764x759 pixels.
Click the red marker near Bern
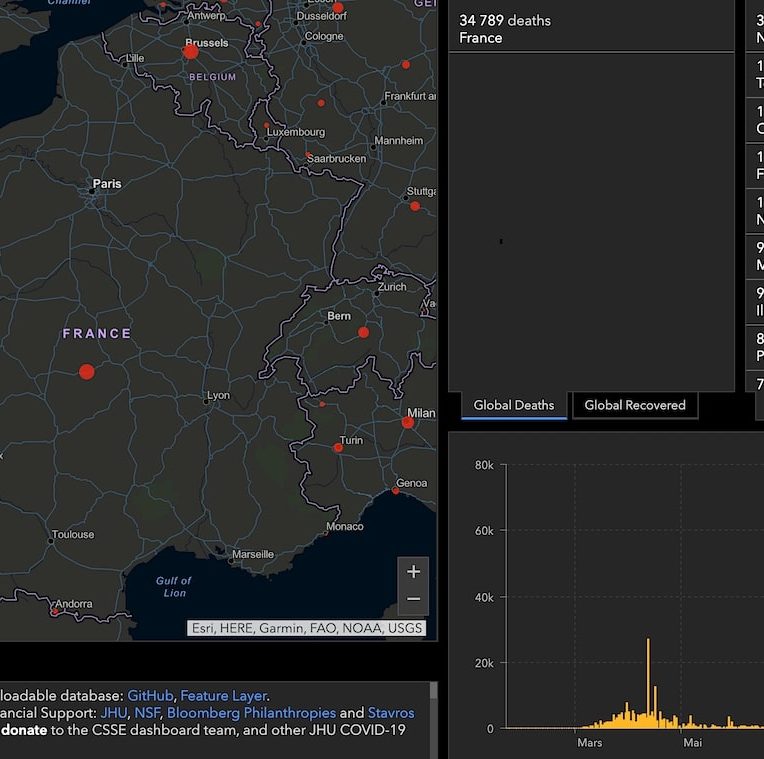click(363, 333)
